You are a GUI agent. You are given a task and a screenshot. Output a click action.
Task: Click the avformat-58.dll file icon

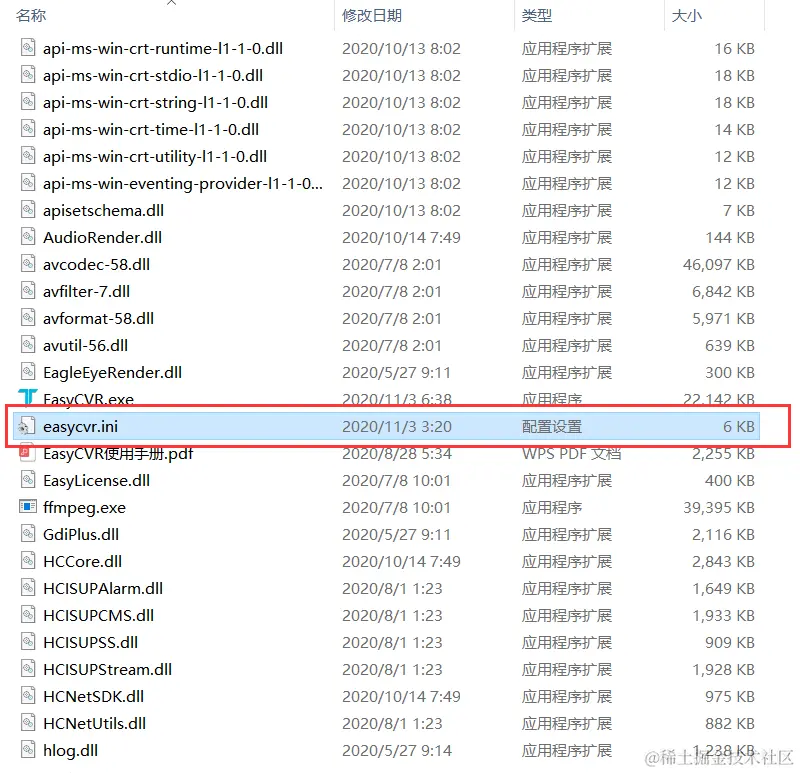pyautogui.click(x=28, y=318)
